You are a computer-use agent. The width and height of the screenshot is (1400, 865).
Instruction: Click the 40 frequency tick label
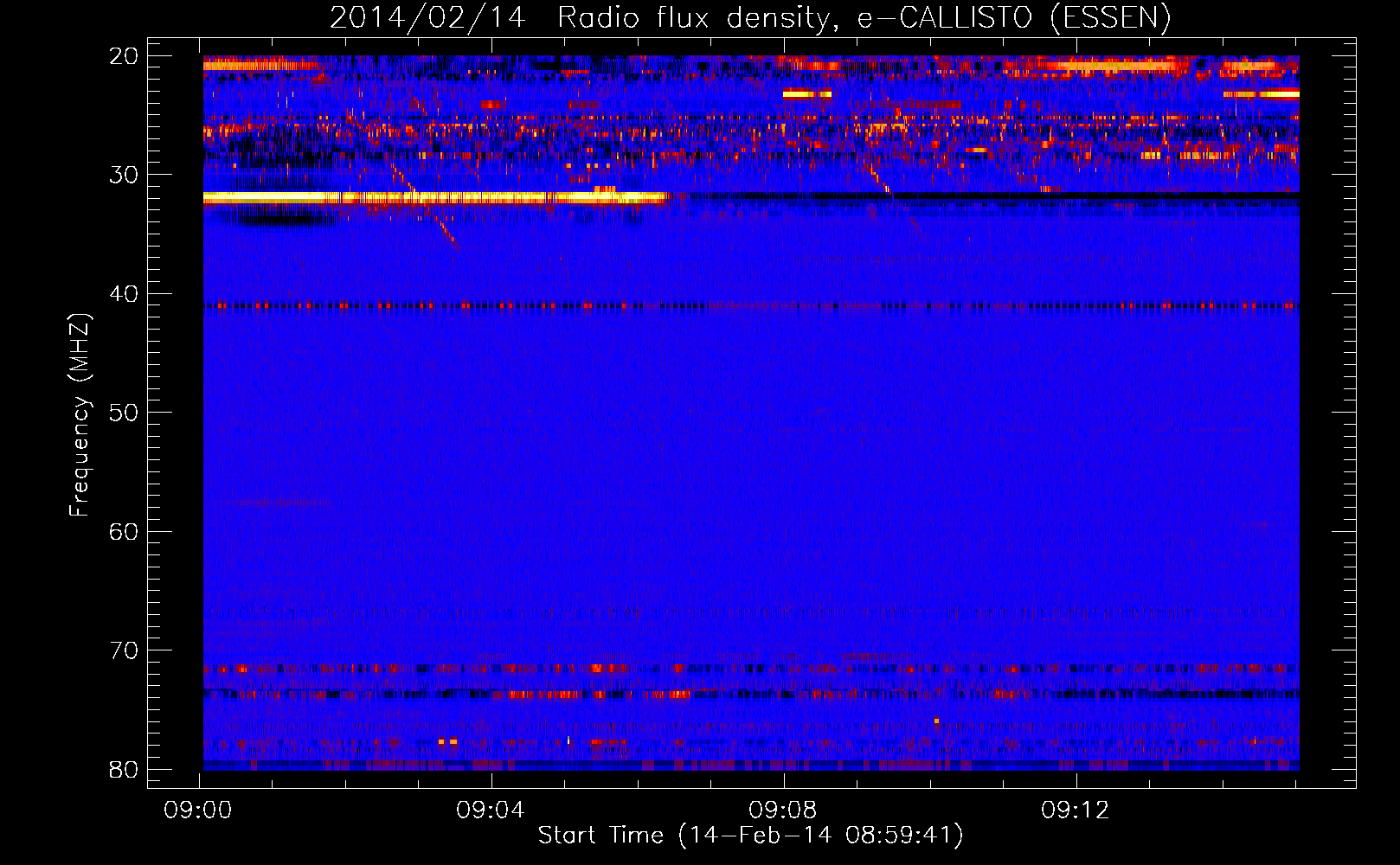pos(125,293)
